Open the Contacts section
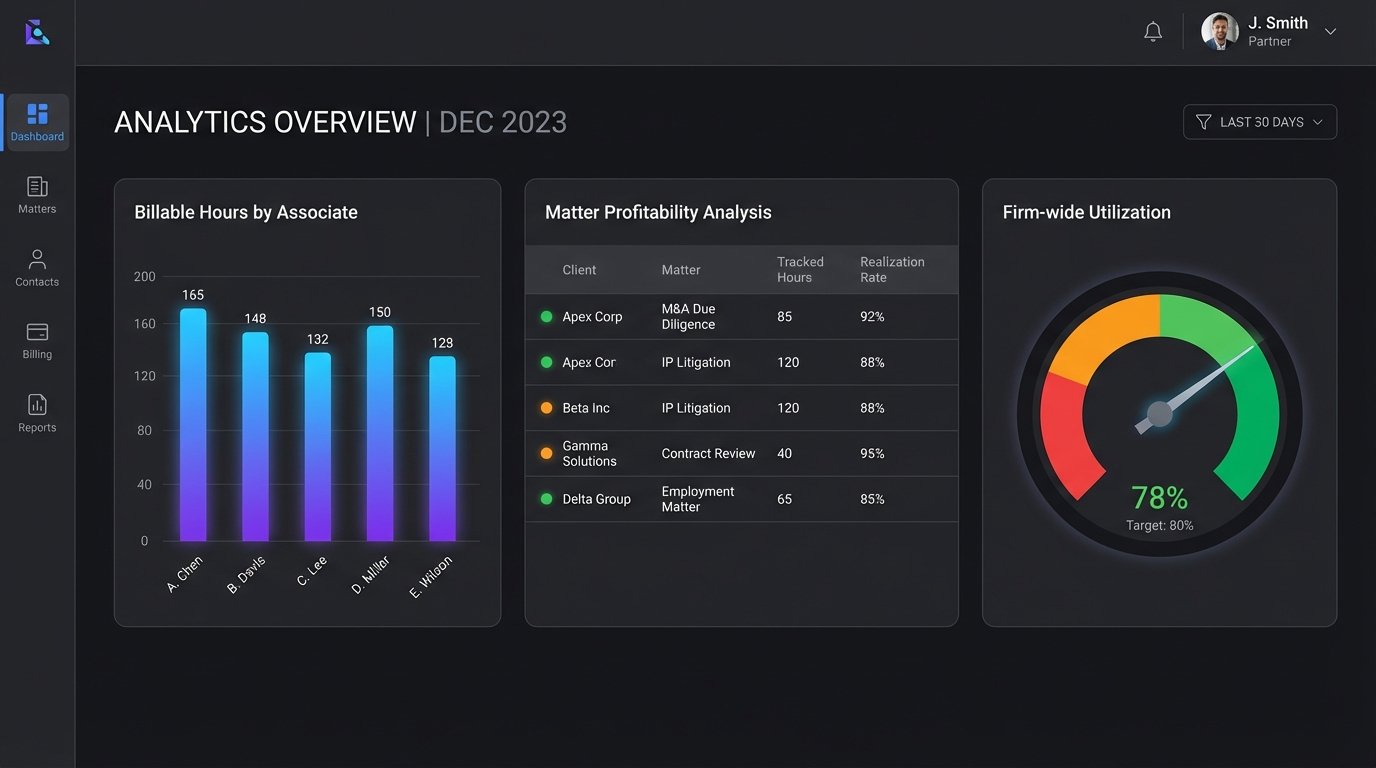The image size is (1376, 768). pos(37,266)
